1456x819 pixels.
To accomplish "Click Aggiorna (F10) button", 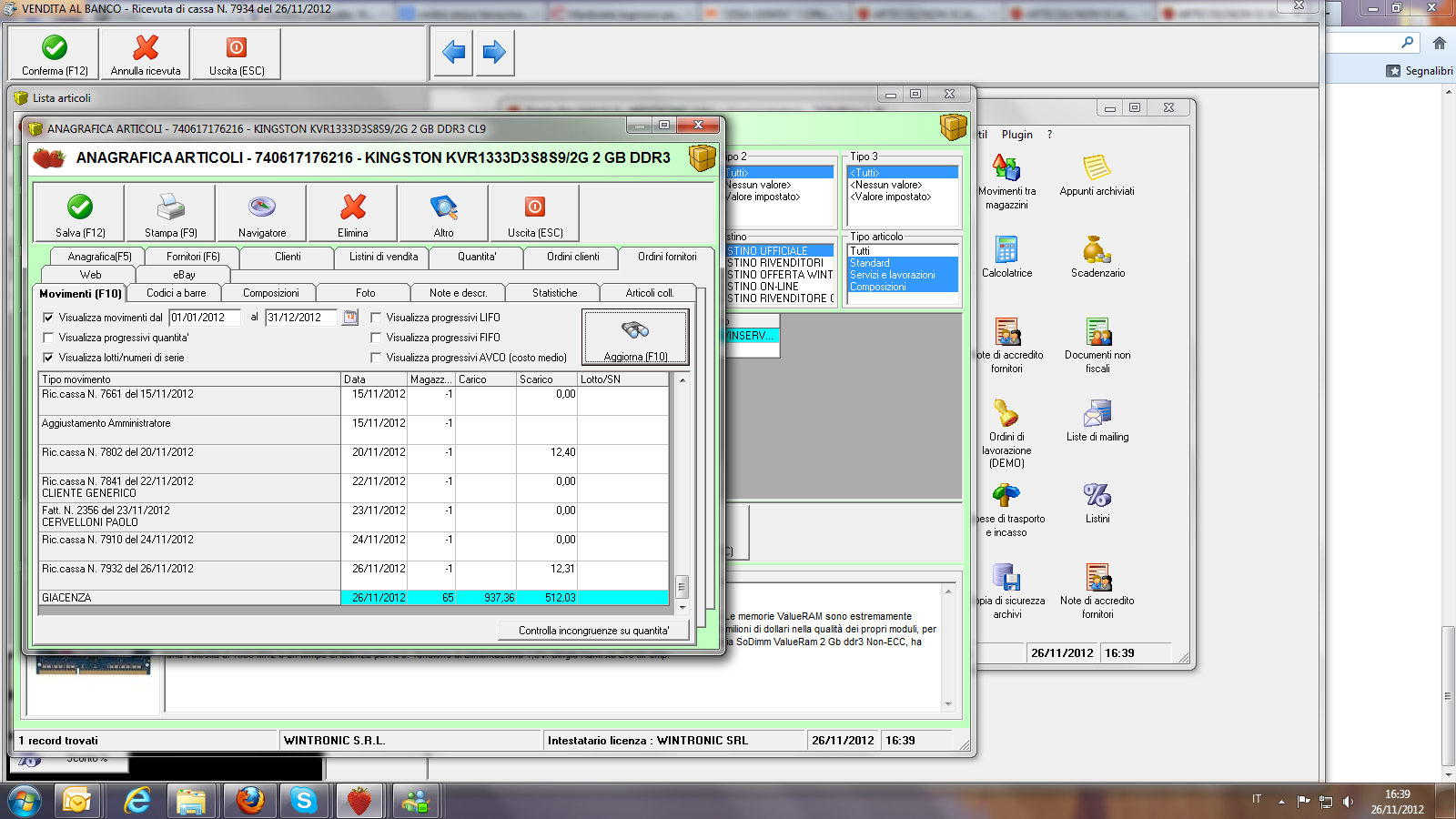I will 635,337.
